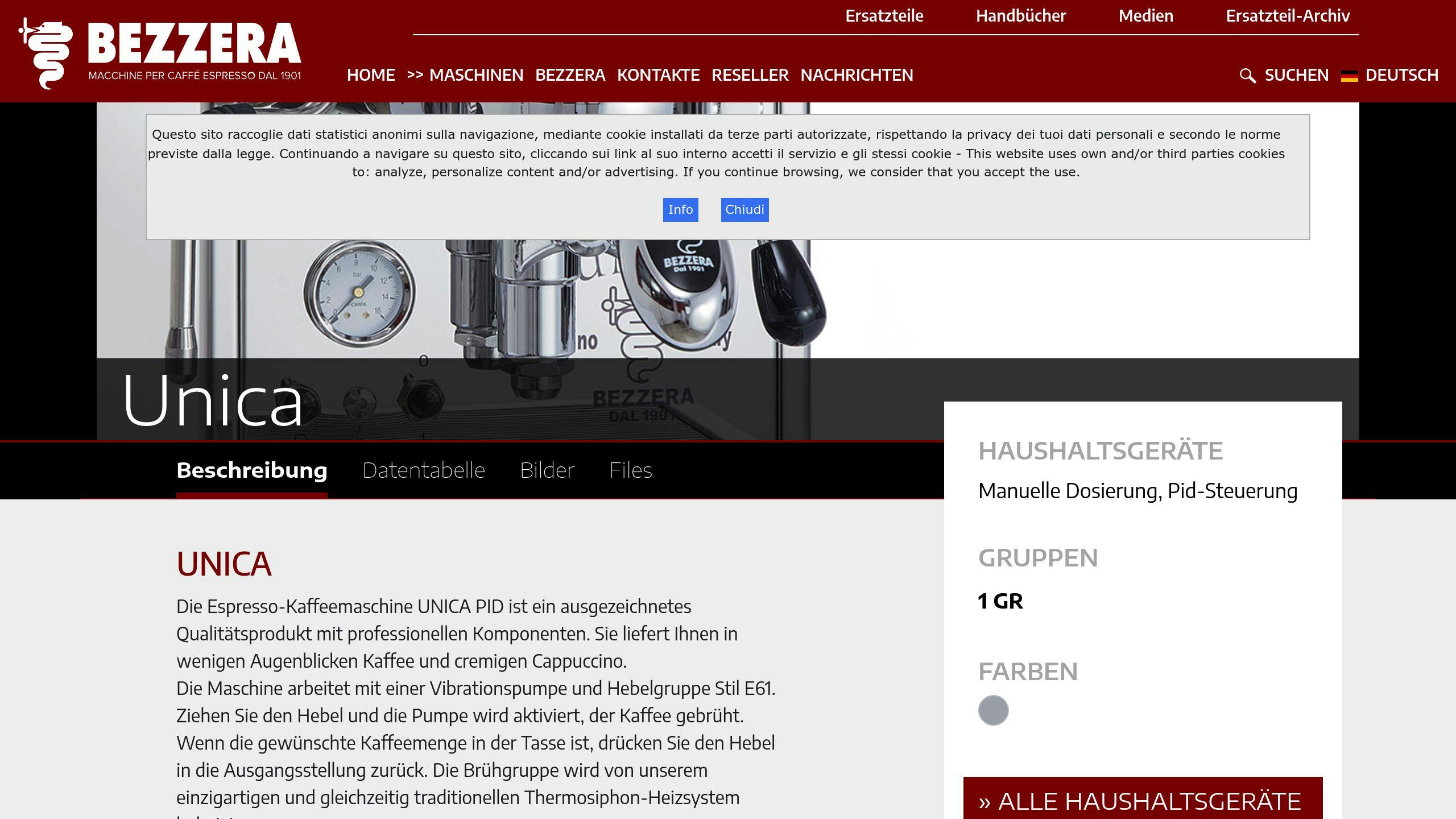Click the red UNICA heading
Viewport: 1456px width, 819px height.
(x=224, y=564)
